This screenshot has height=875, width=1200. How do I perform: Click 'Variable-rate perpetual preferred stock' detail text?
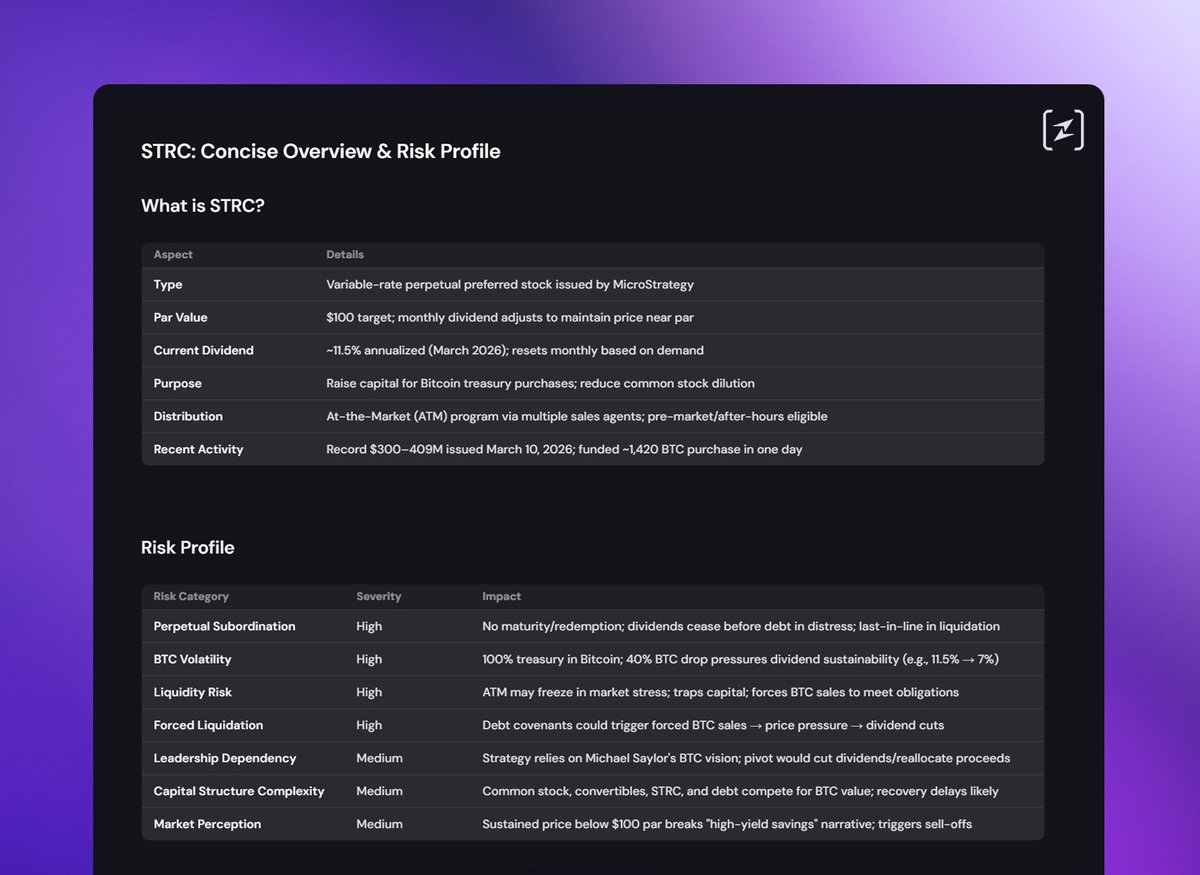point(510,285)
